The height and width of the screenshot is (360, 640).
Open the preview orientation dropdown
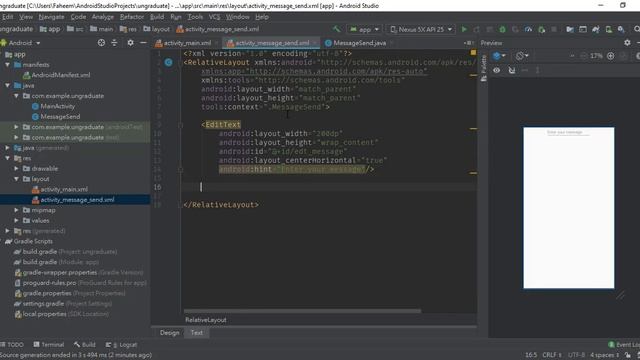pos(522,56)
